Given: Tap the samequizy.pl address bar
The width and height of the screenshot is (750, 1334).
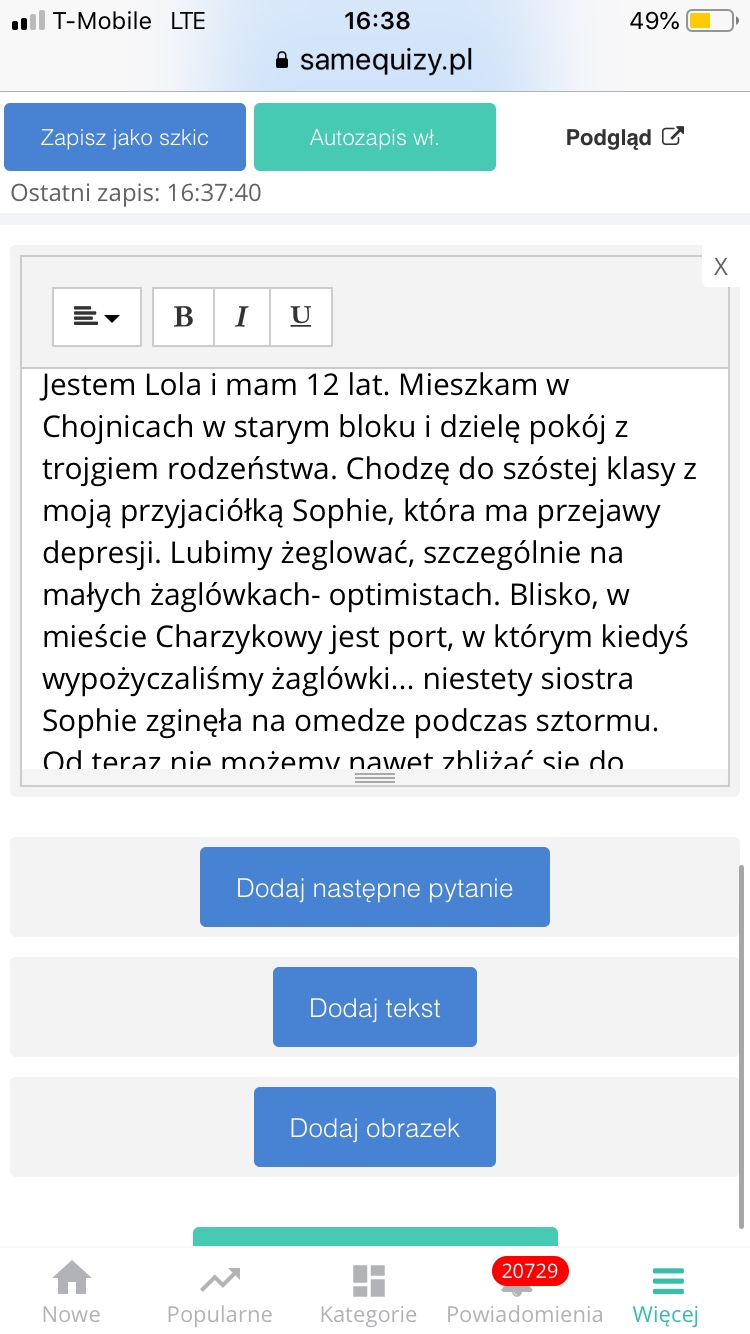Looking at the screenshot, I should (x=374, y=60).
